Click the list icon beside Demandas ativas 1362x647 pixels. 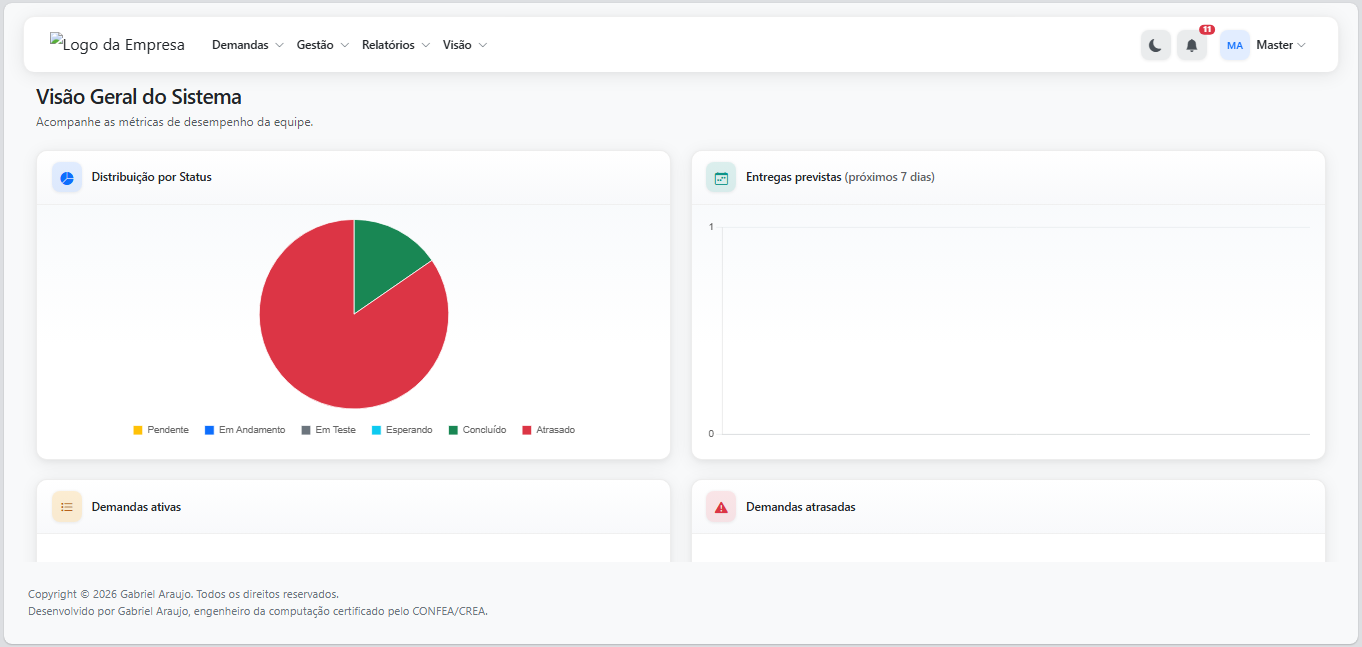(x=67, y=507)
